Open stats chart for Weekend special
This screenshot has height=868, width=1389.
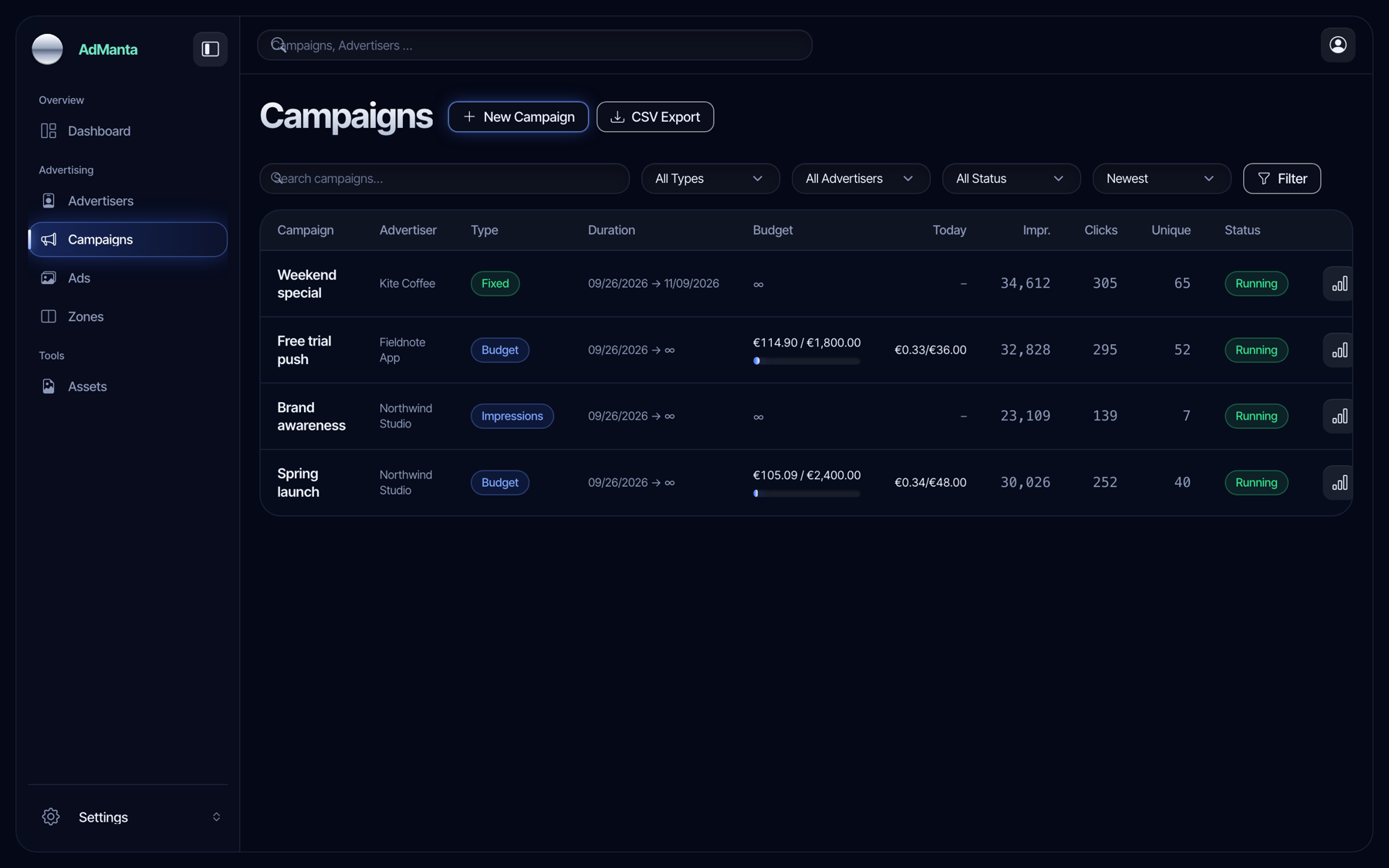click(x=1340, y=283)
